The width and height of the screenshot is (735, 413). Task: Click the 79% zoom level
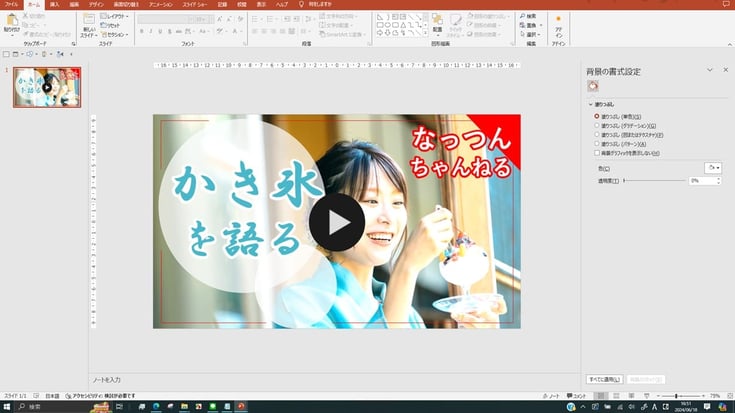click(715, 396)
